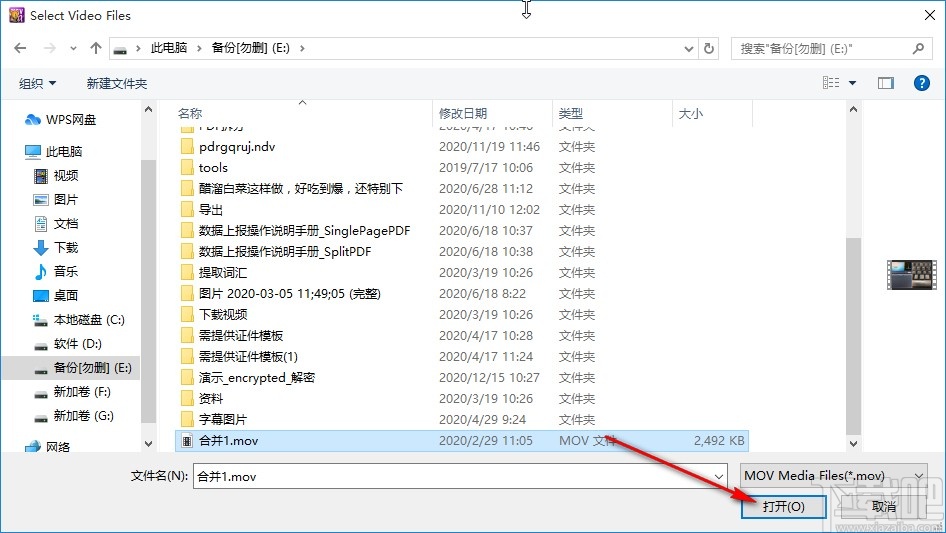
Task: Open 文档 in the sidebar
Action: pos(56,224)
